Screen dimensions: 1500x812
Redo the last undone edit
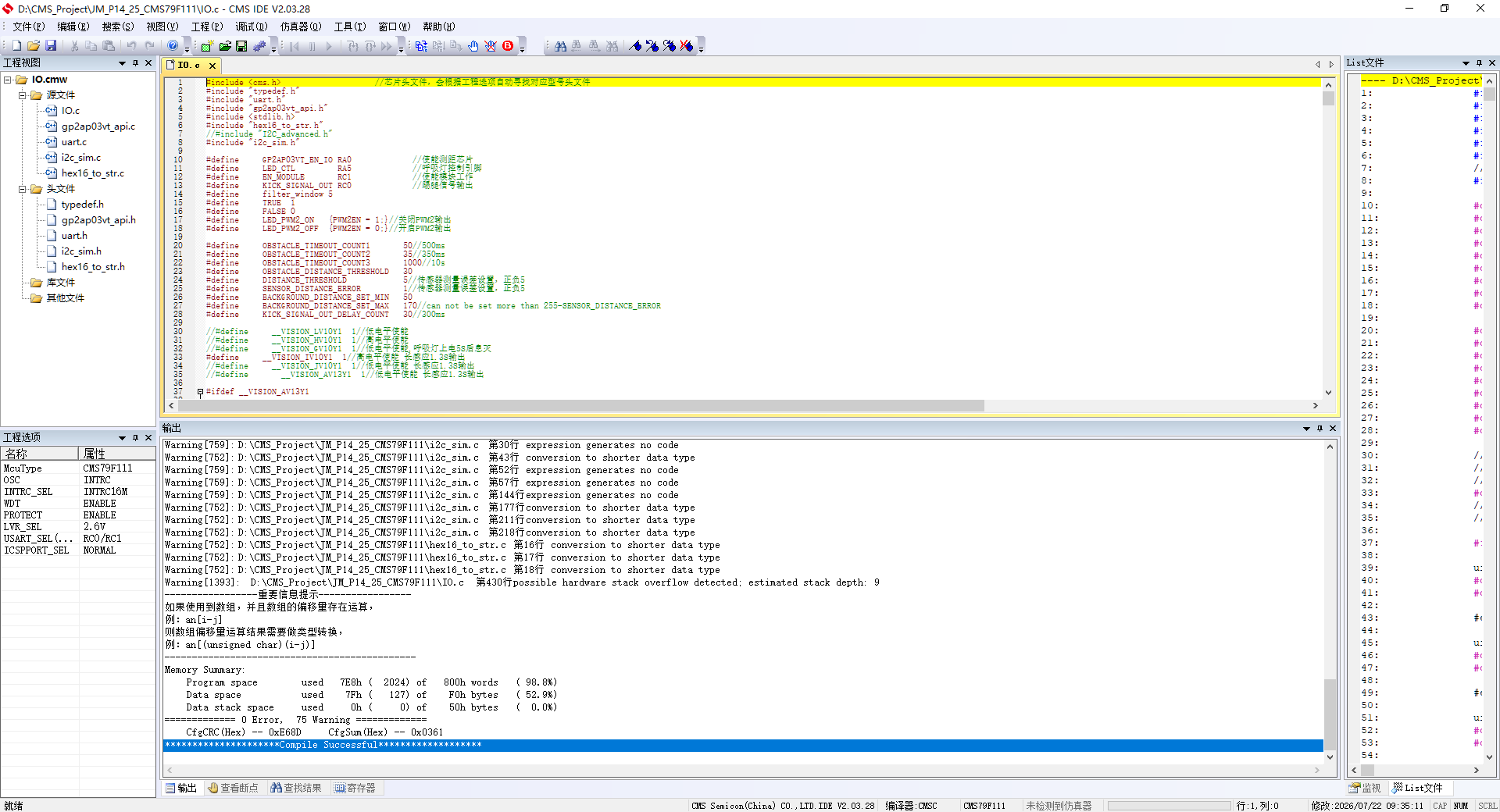click(x=149, y=46)
